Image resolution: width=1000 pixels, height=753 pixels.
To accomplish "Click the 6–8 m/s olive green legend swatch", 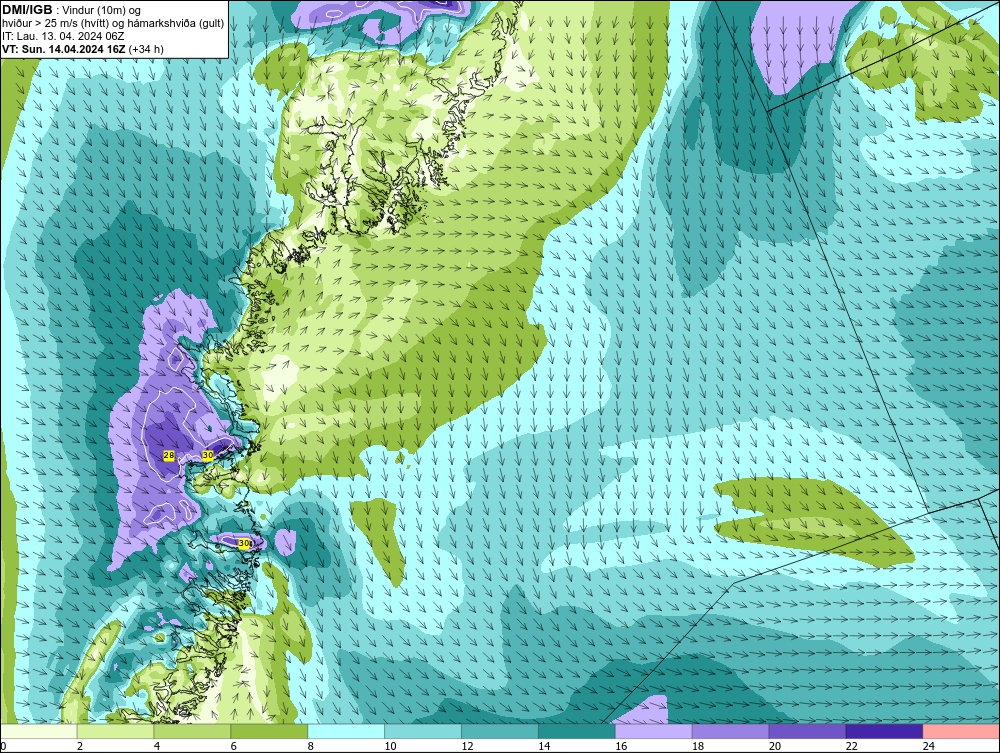I will pos(269,732).
